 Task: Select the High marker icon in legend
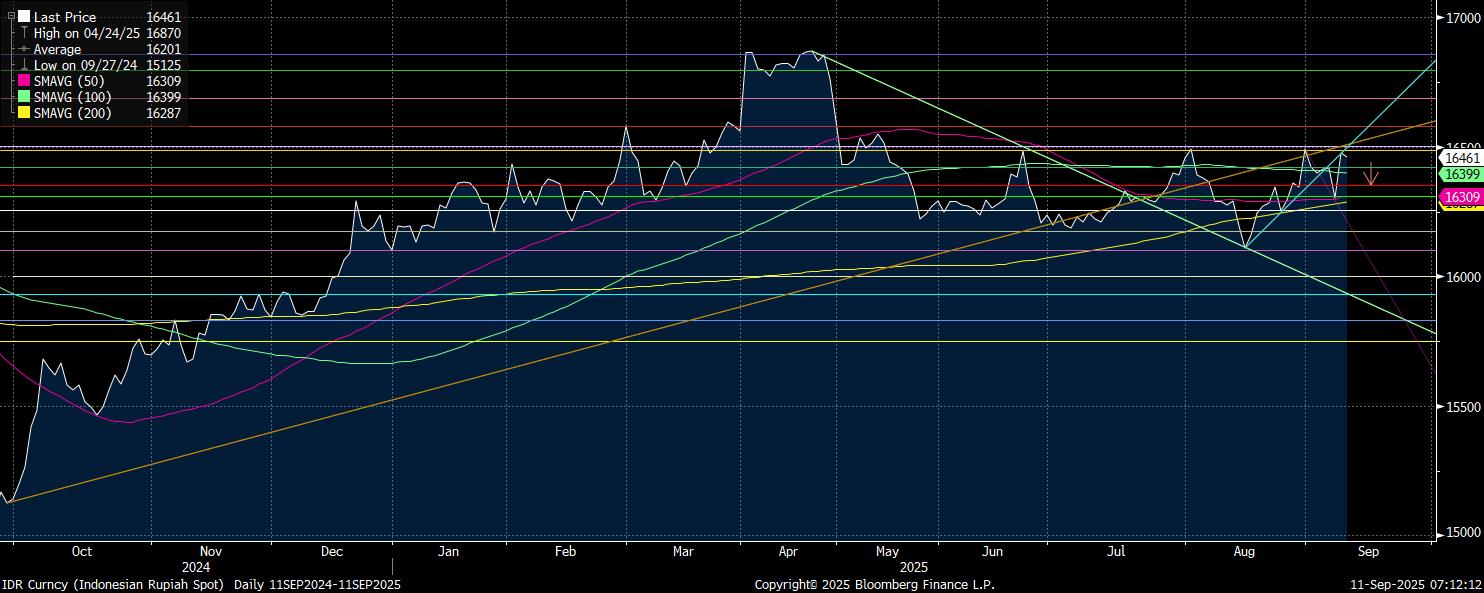tap(24, 33)
